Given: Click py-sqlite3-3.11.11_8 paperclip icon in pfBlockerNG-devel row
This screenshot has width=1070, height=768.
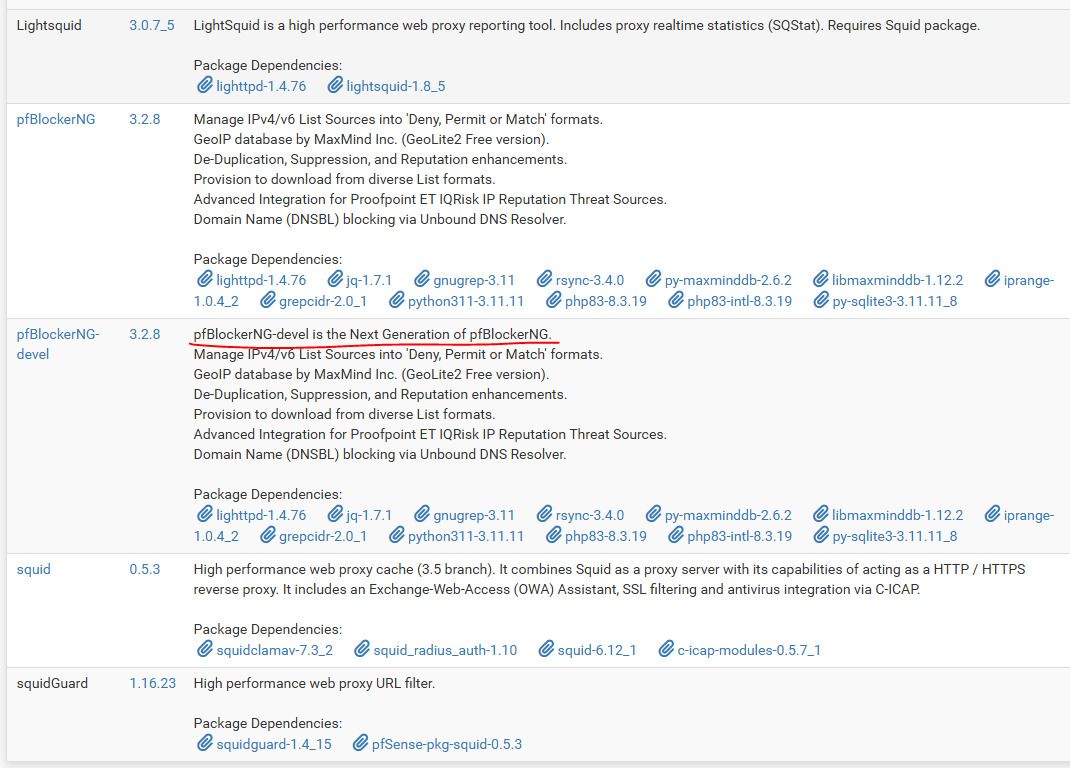Looking at the screenshot, I should coord(821,535).
